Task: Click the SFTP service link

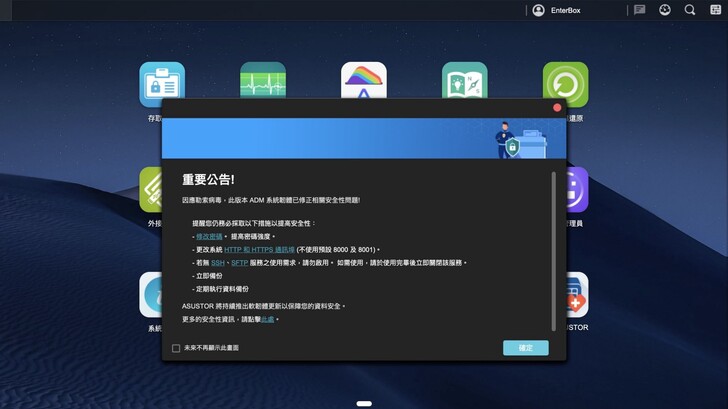Action: pyautogui.click(x=239, y=262)
